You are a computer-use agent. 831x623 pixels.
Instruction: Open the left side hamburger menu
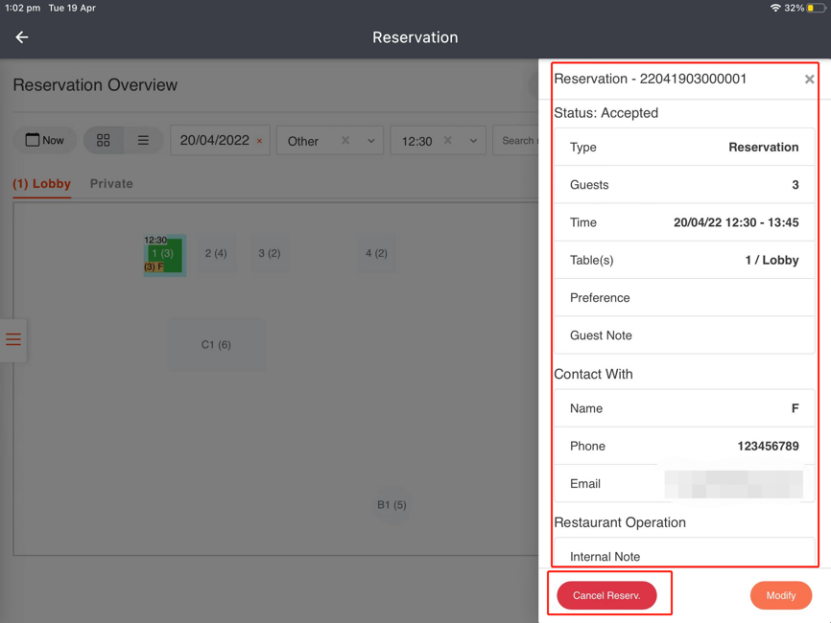(13, 340)
